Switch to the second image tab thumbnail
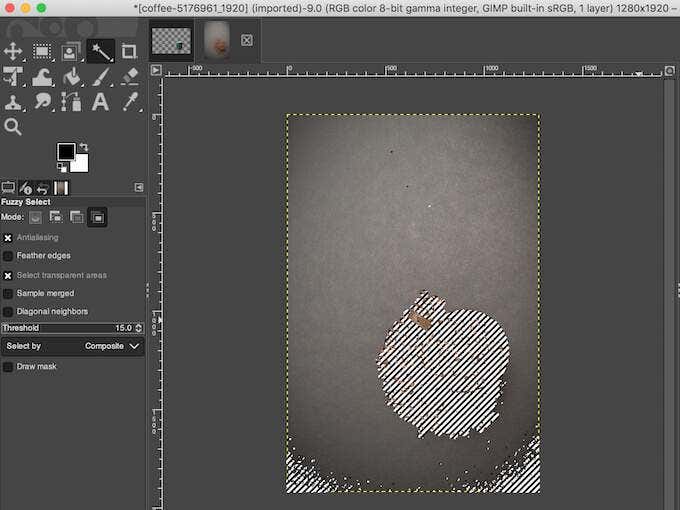Image resolution: width=680 pixels, height=510 pixels. click(x=217, y=40)
